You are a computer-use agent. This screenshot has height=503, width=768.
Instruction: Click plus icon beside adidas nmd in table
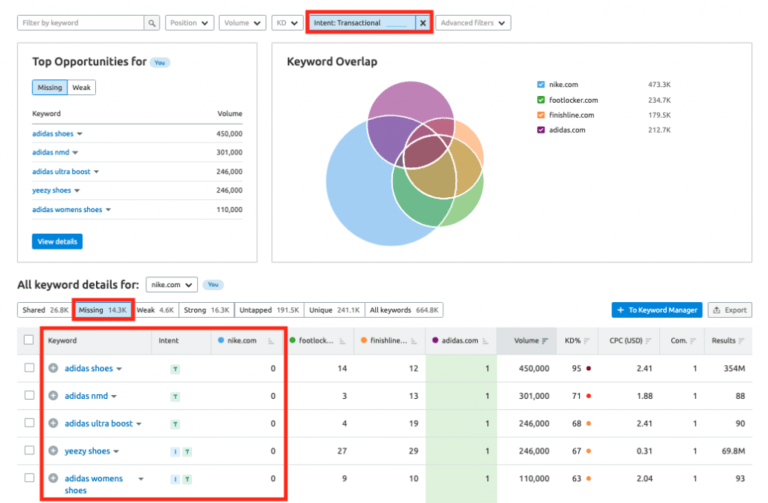[53, 395]
